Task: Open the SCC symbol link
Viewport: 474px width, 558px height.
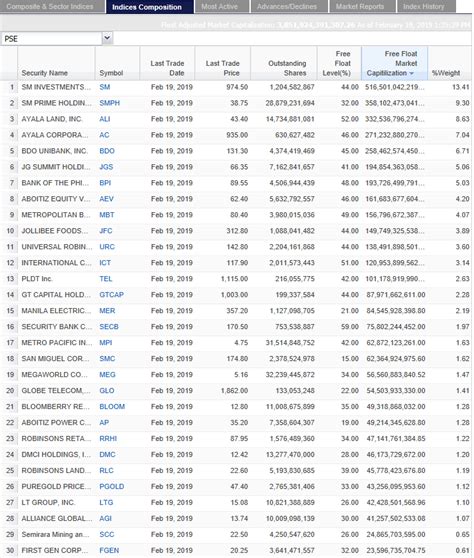Action: click(x=107, y=535)
